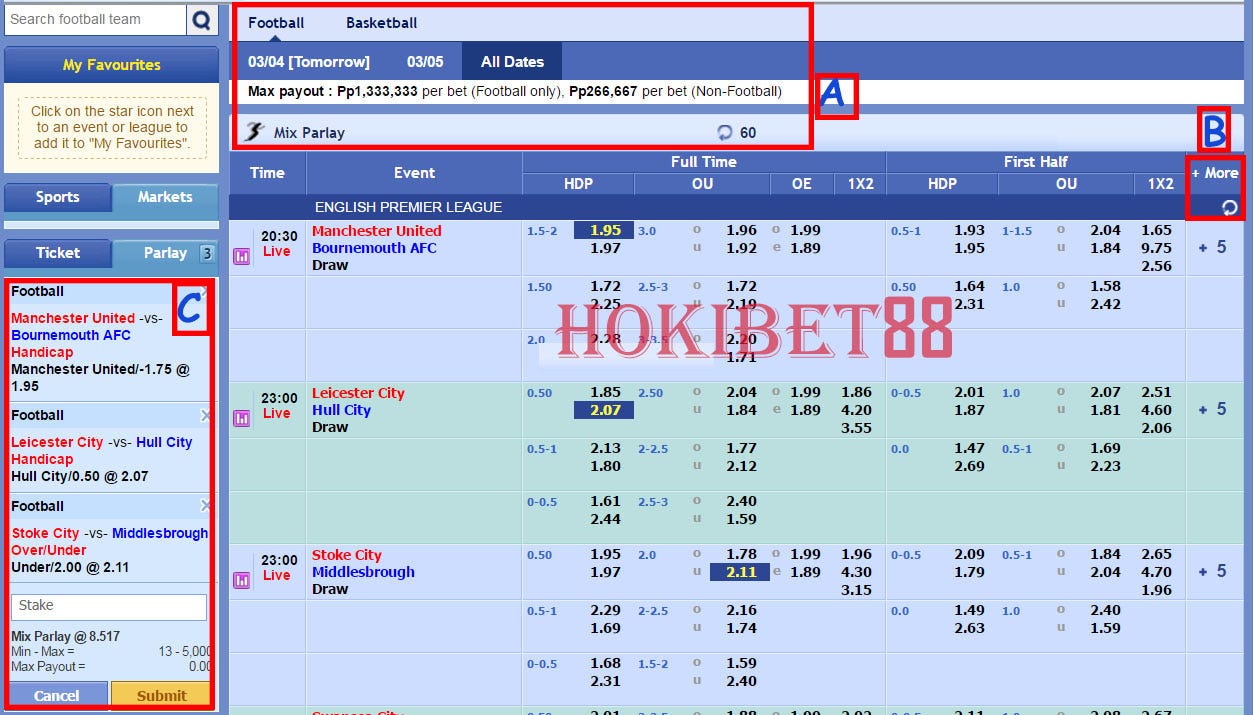Open stats icon for Manchester United match
Screen dimensions: 1253x715
(x=241, y=256)
